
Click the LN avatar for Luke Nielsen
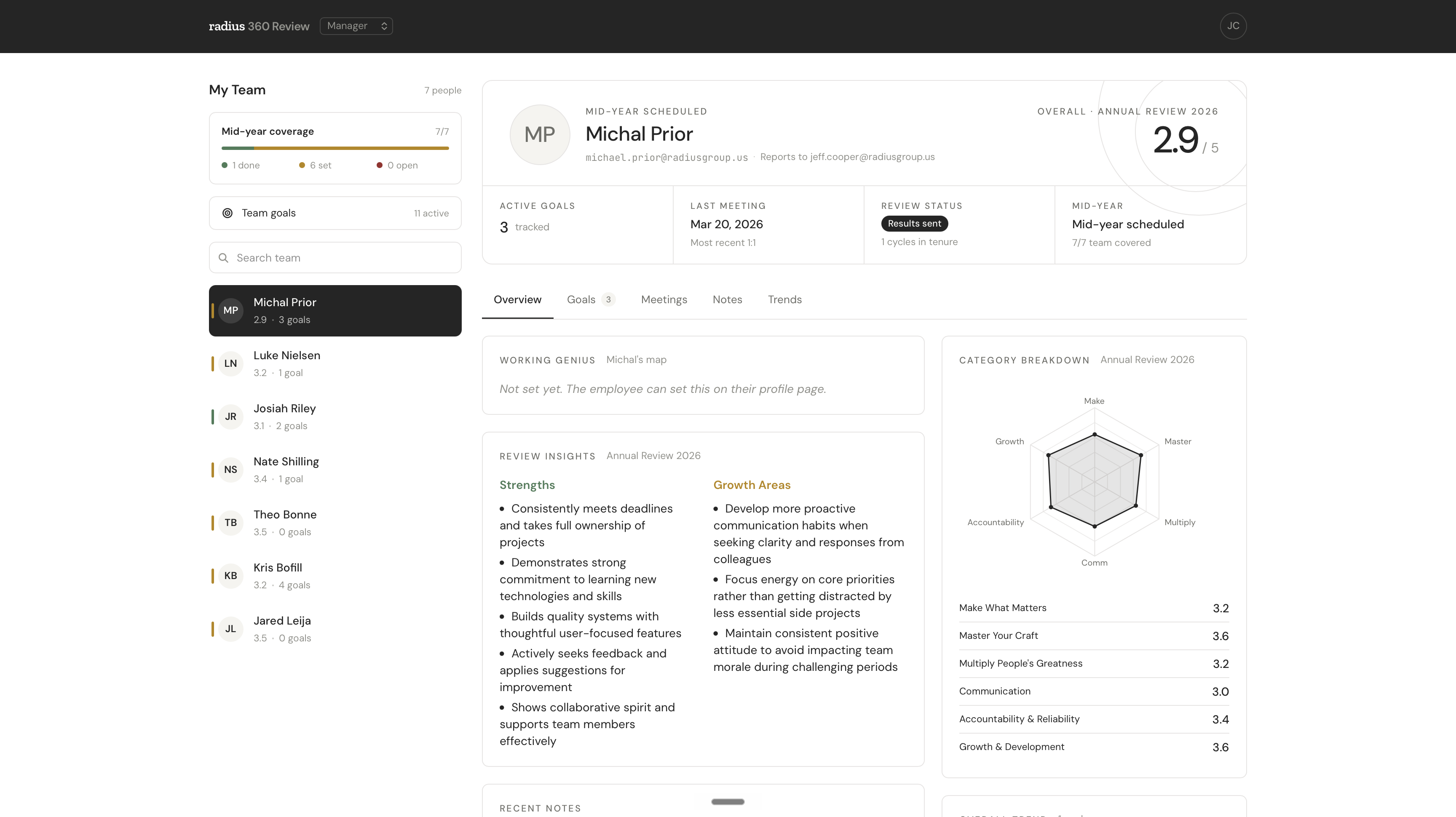(x=230, y=363)
